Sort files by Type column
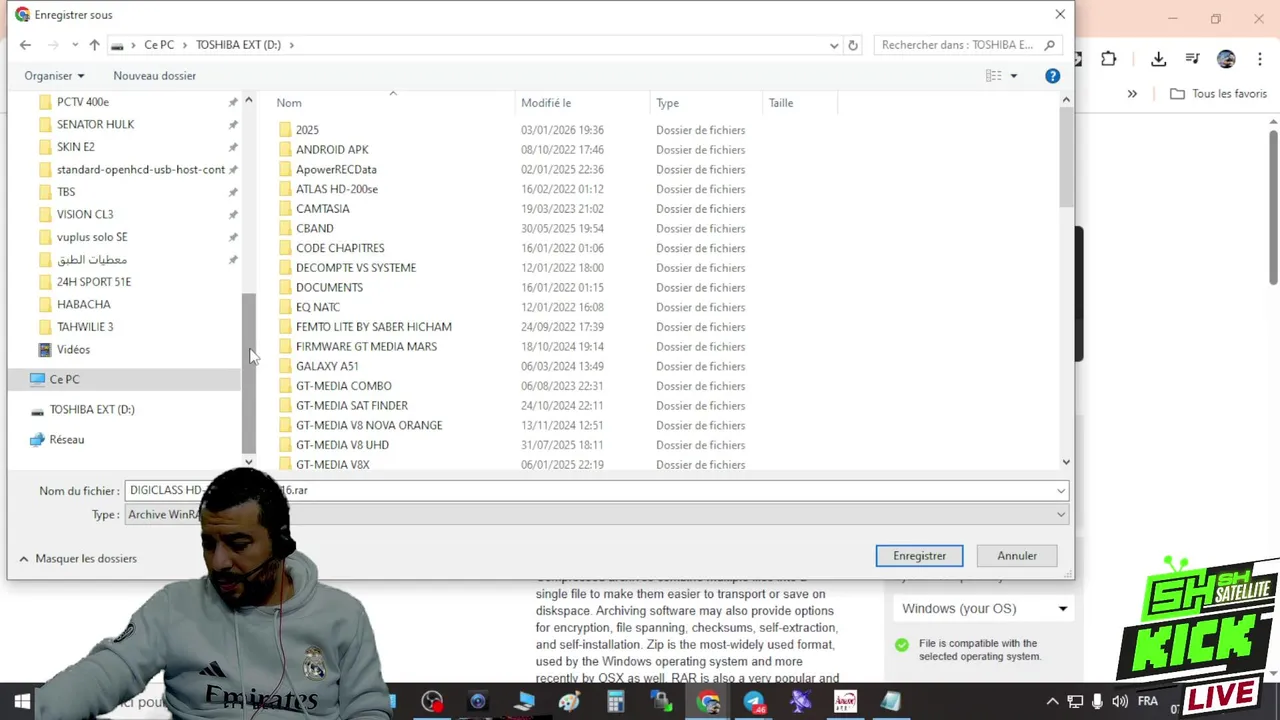This screenshot has height=720, width=1280. click(667, 103)
